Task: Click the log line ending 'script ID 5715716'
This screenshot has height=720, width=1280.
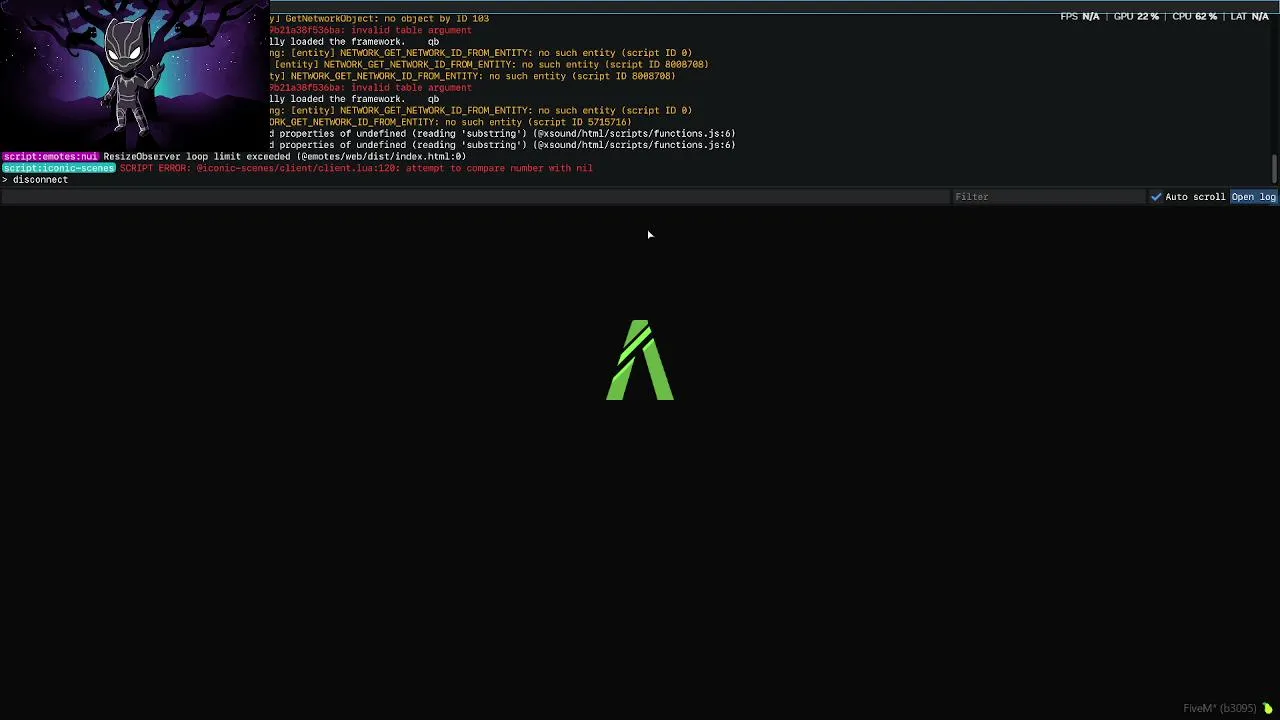Action: click(x=450, y=122)
